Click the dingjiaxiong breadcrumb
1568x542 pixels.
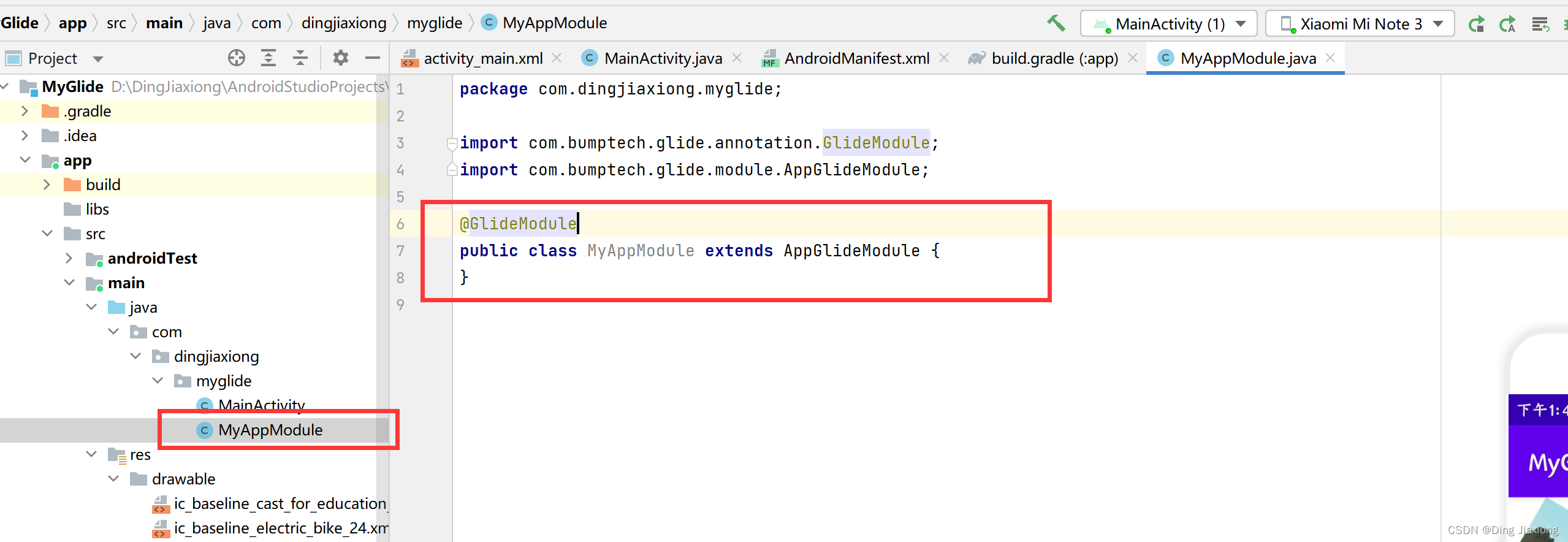coord(344,23)
